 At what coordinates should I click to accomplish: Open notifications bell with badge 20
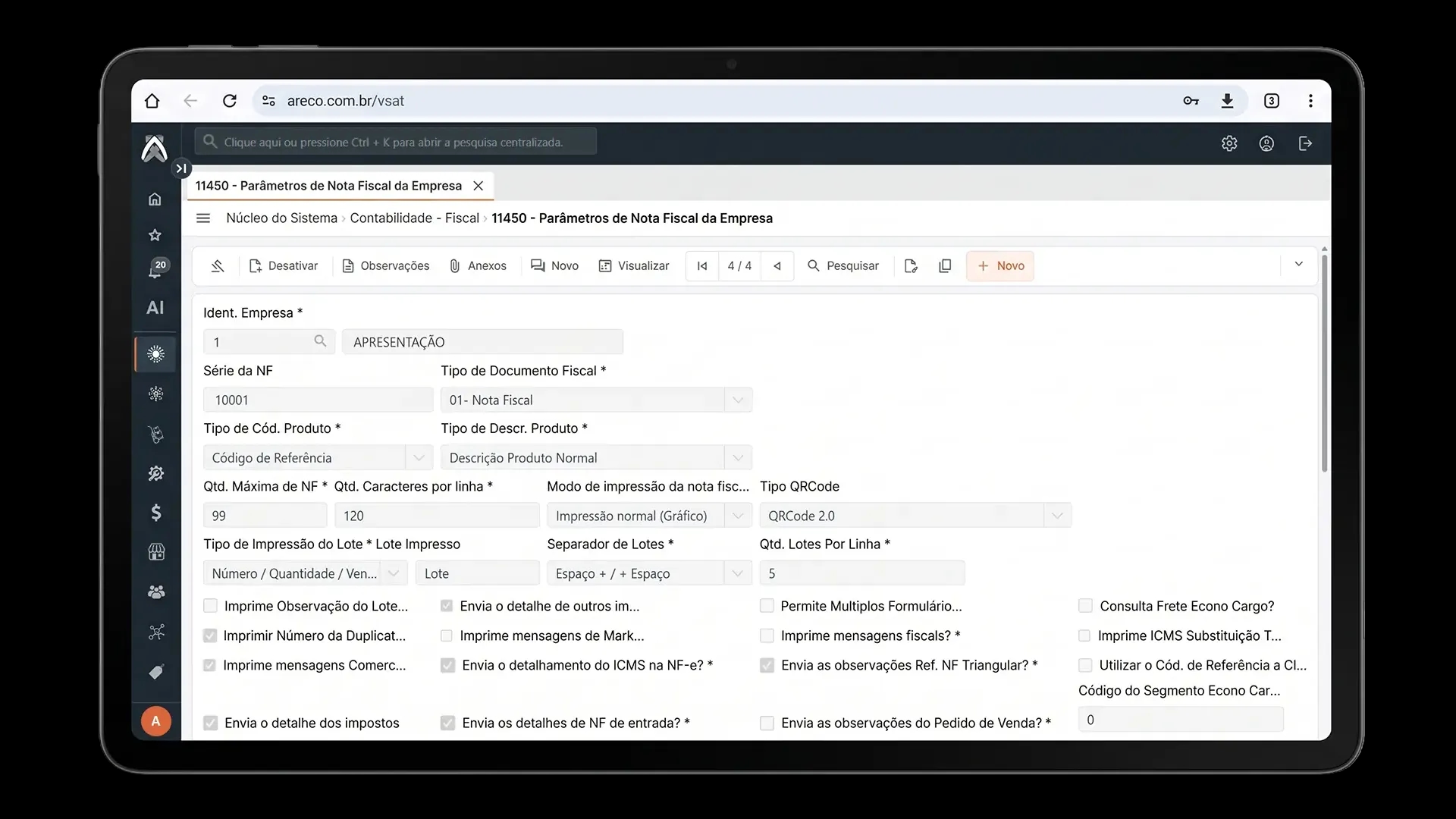click(157, 268)
